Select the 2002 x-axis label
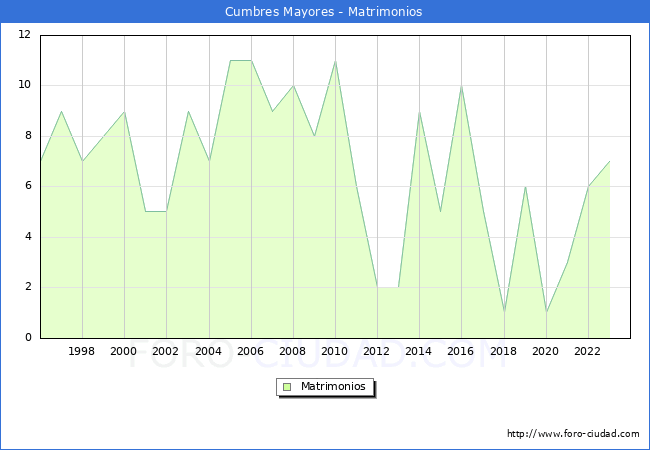This screenshot has height=450, width=650. pos(165,351)
